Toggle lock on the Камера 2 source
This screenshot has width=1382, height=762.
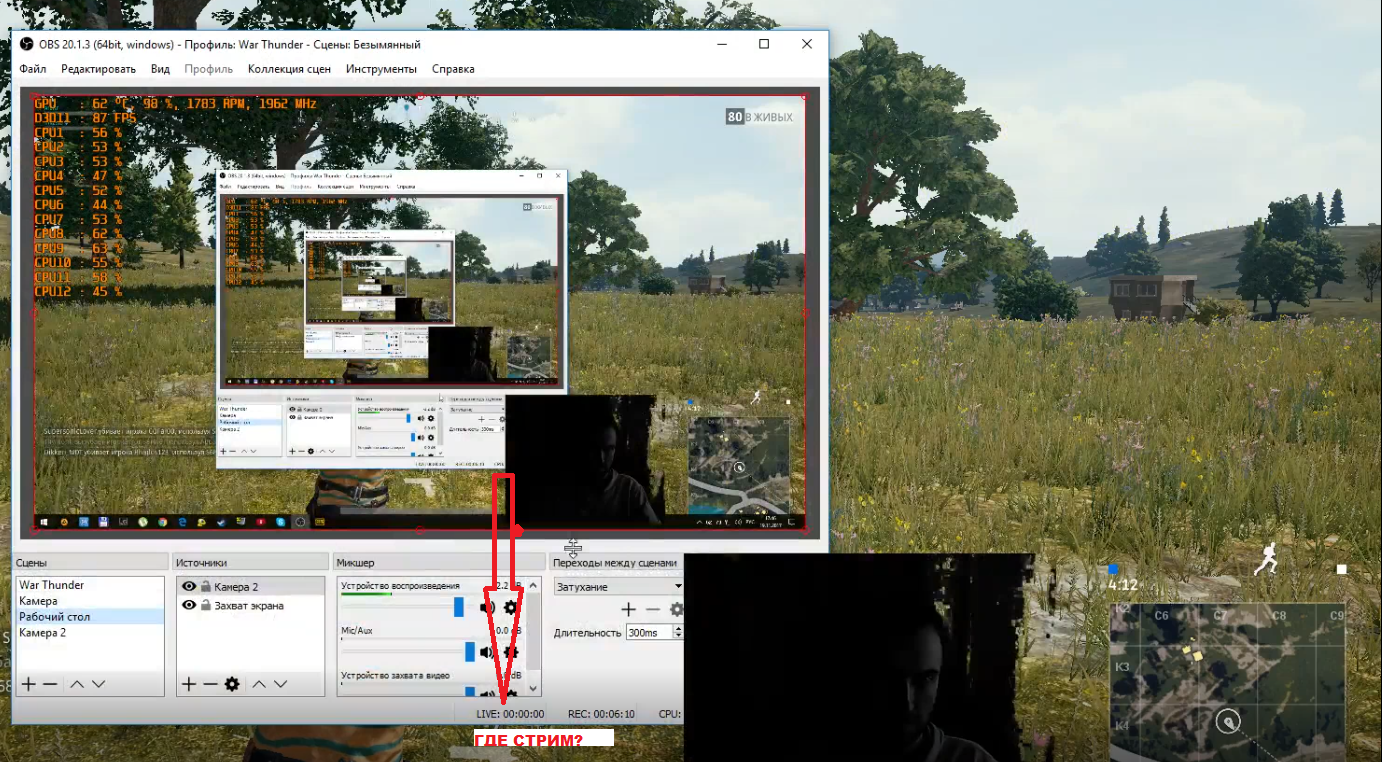[x=205, y=587]
